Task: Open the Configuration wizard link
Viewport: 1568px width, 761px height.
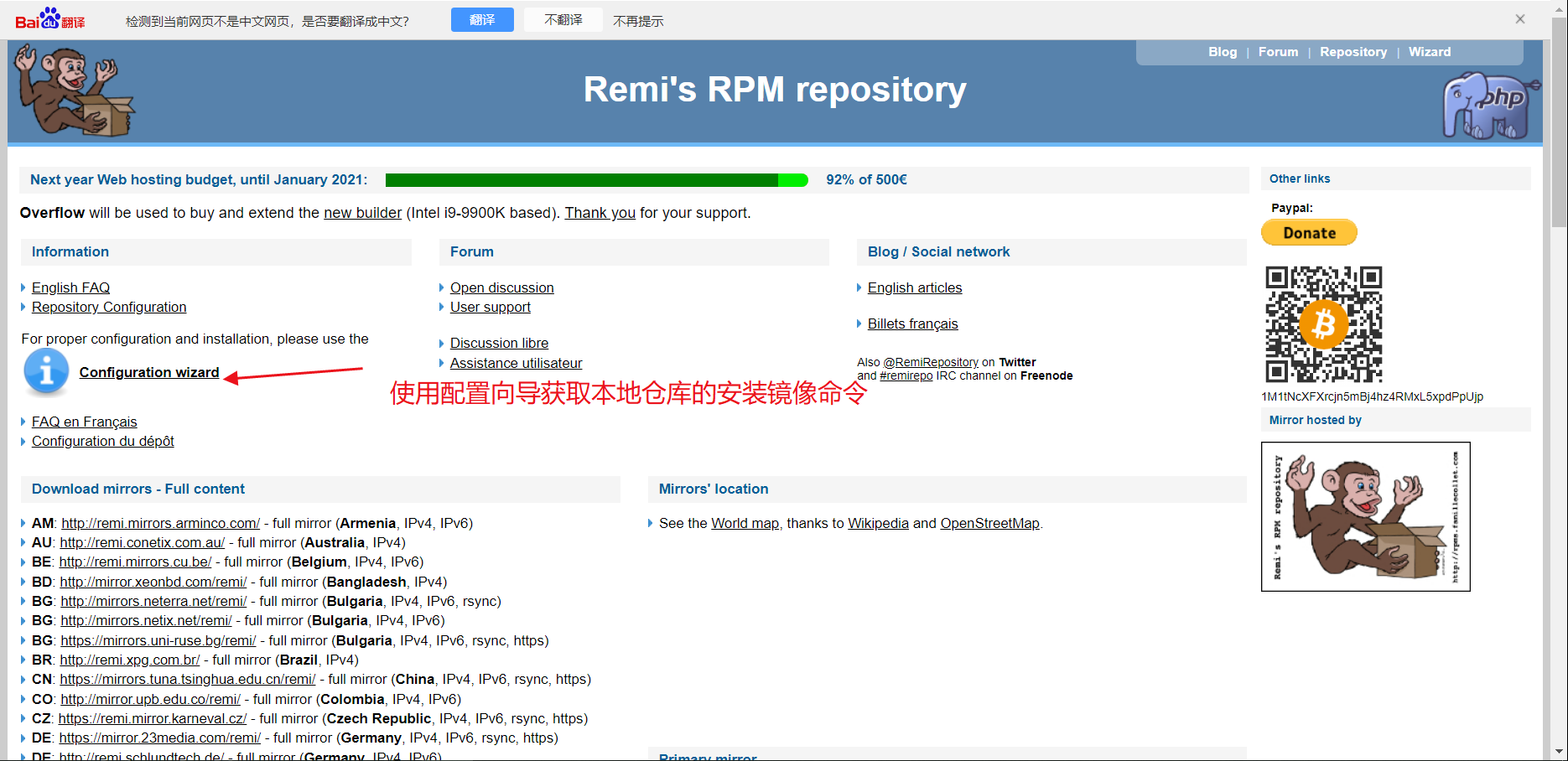Action: 149,372
